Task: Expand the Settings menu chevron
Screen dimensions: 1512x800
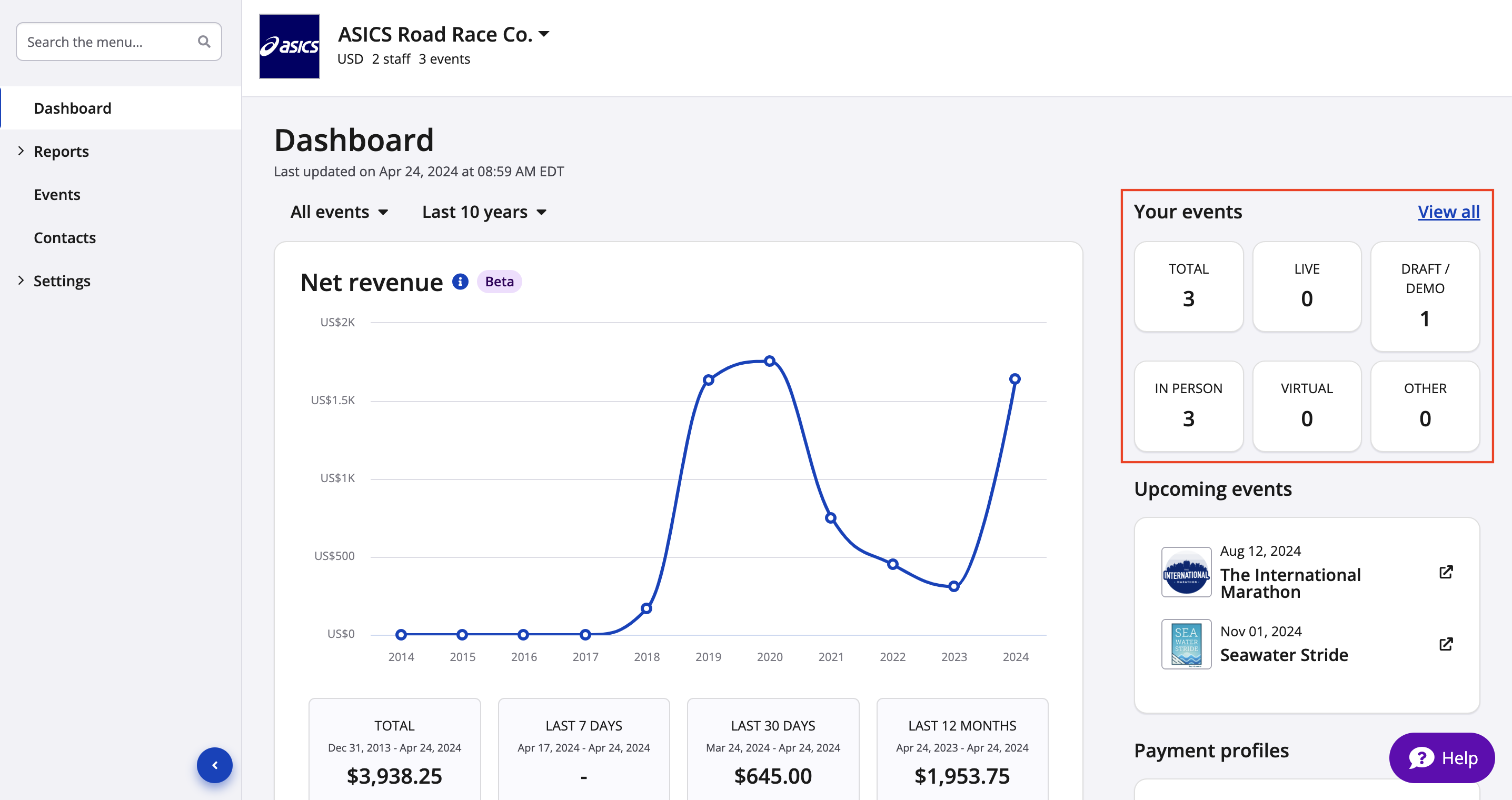Action: 21,280
